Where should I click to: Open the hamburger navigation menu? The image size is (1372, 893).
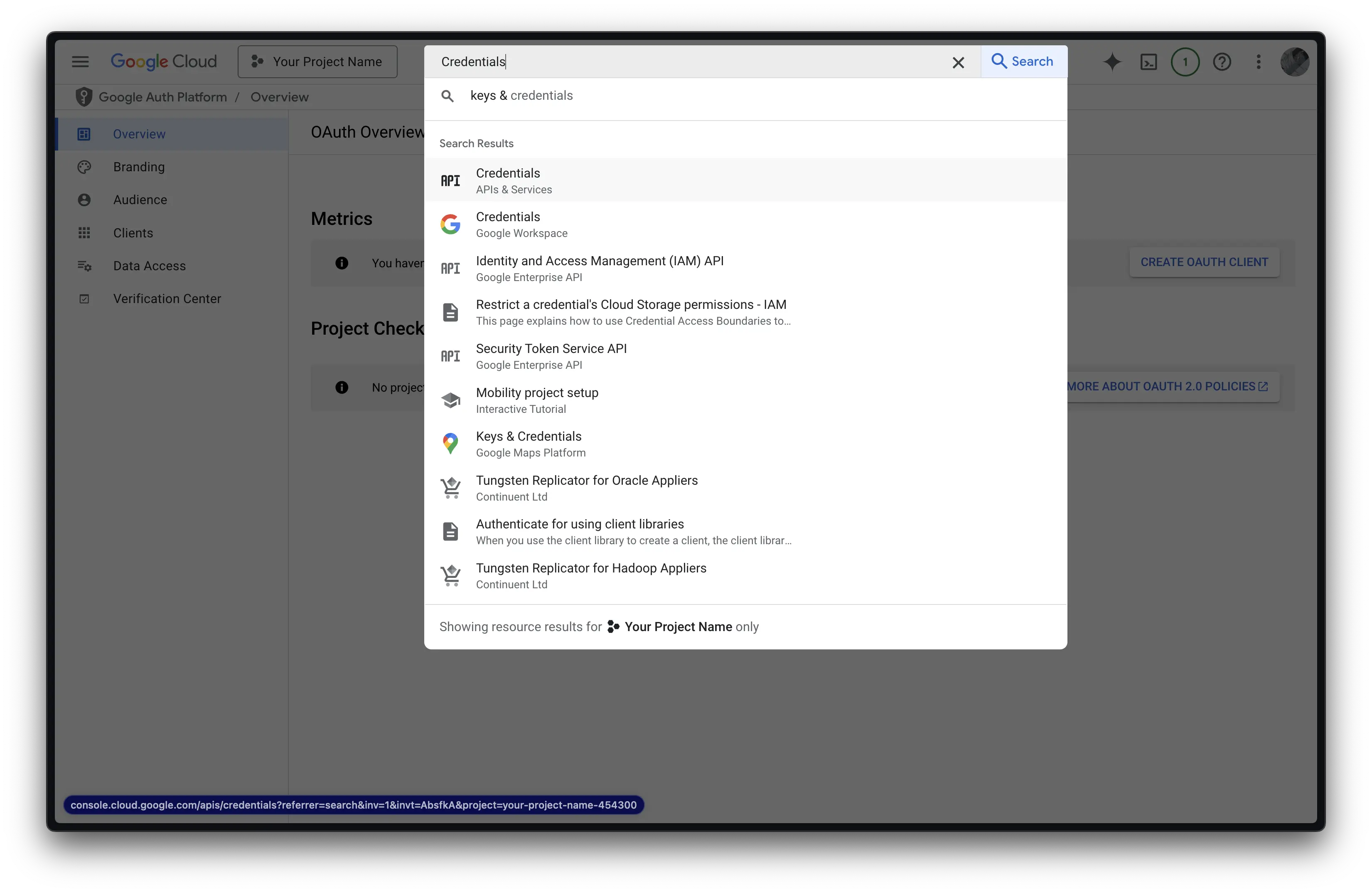(x=80, y=62)
